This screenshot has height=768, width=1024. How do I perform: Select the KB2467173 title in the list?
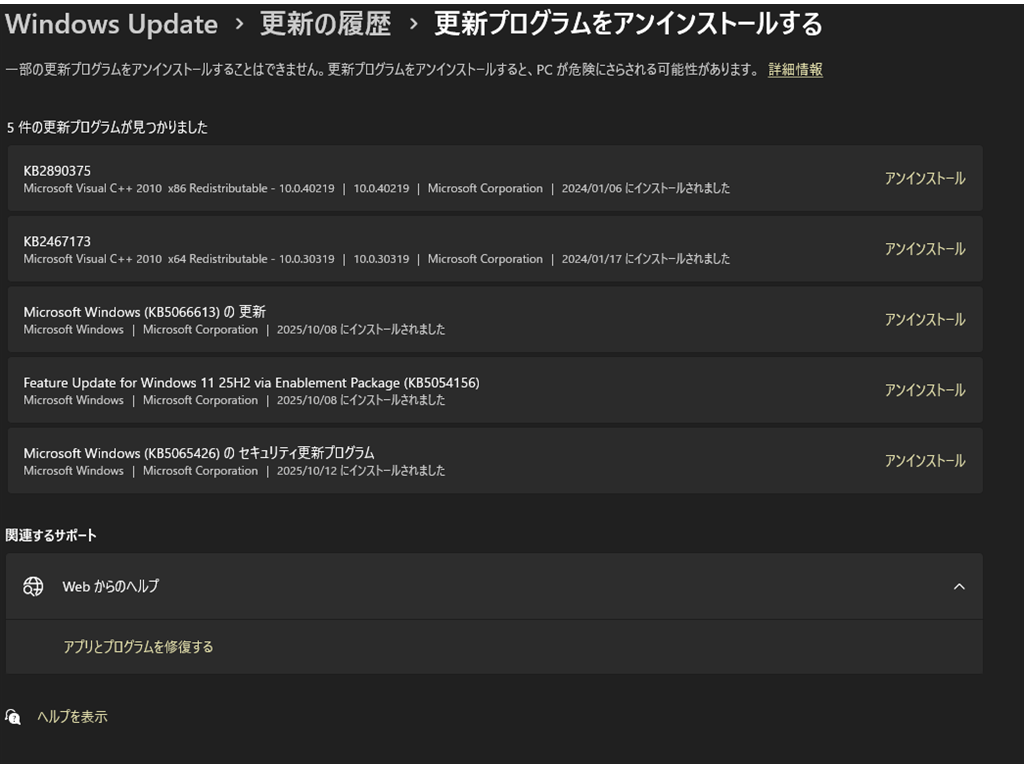tap(57, 242)
